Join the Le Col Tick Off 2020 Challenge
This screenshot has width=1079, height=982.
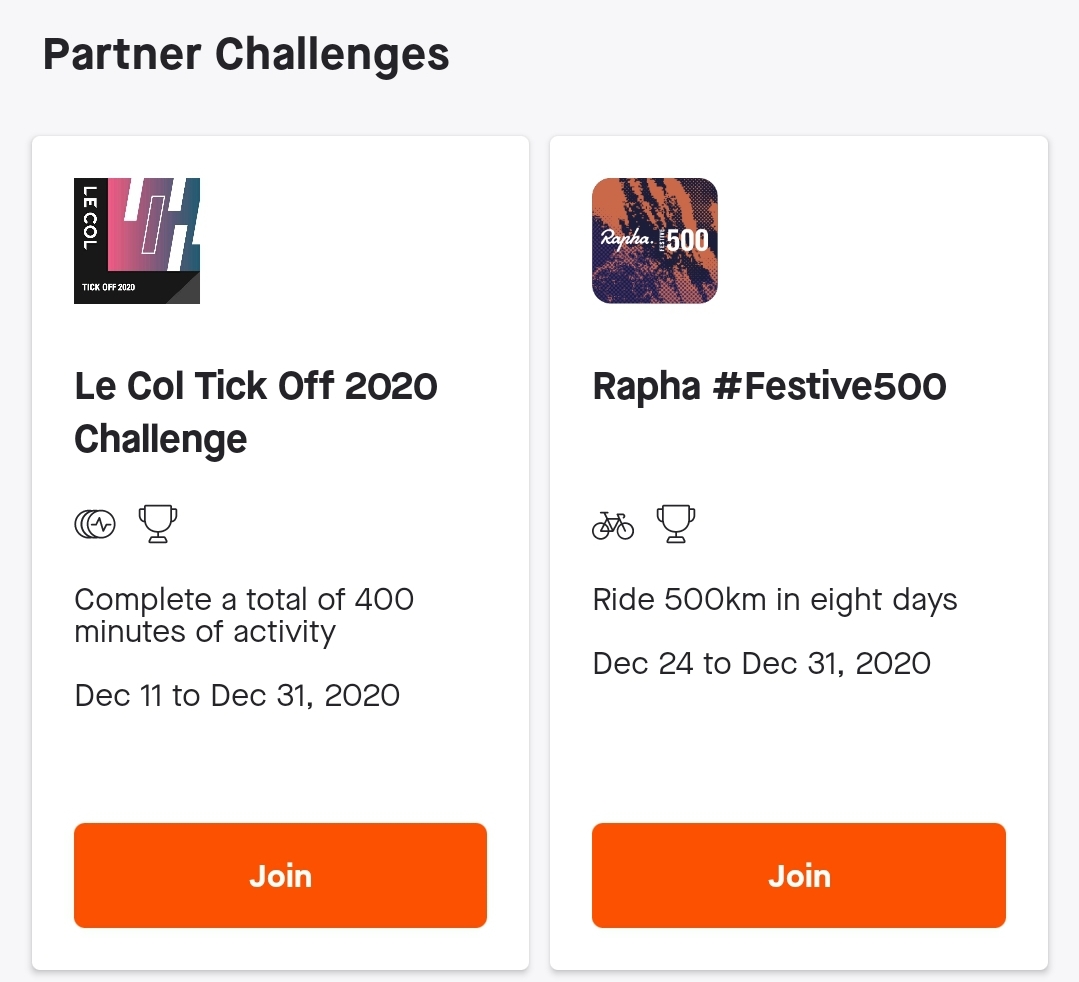coord(280,876)
